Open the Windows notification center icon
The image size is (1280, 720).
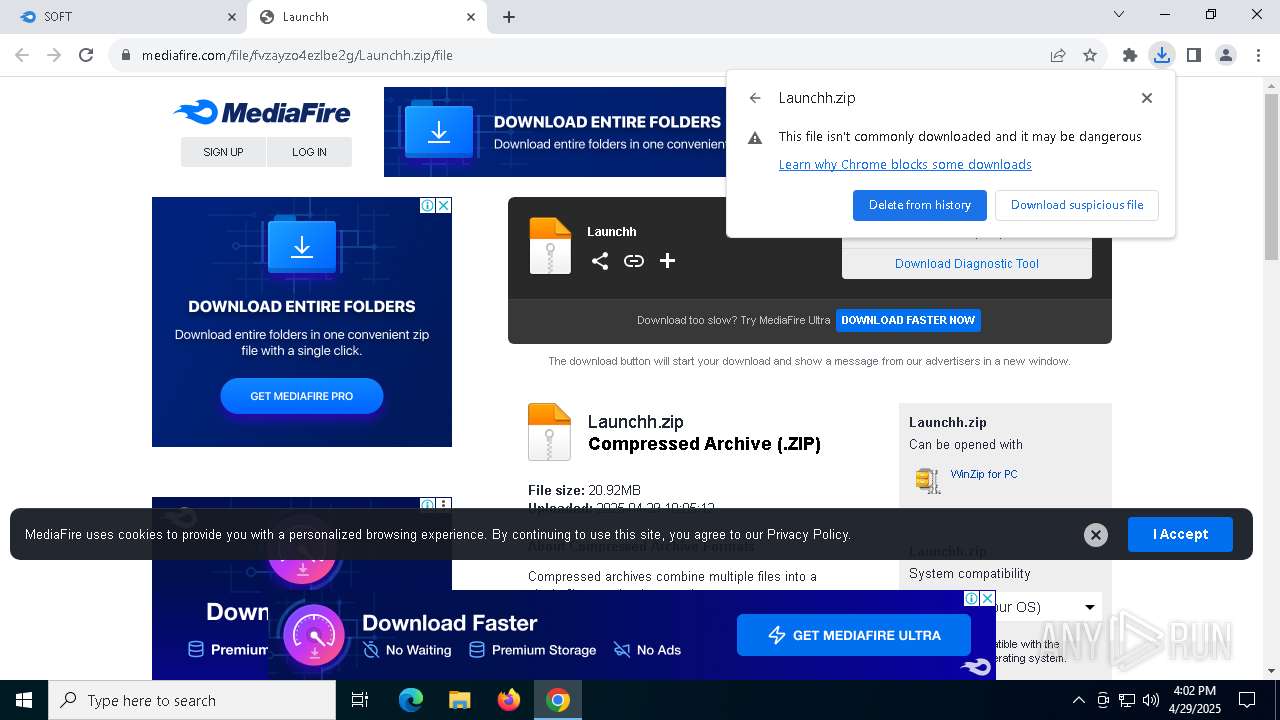(x=1247, y=700)
